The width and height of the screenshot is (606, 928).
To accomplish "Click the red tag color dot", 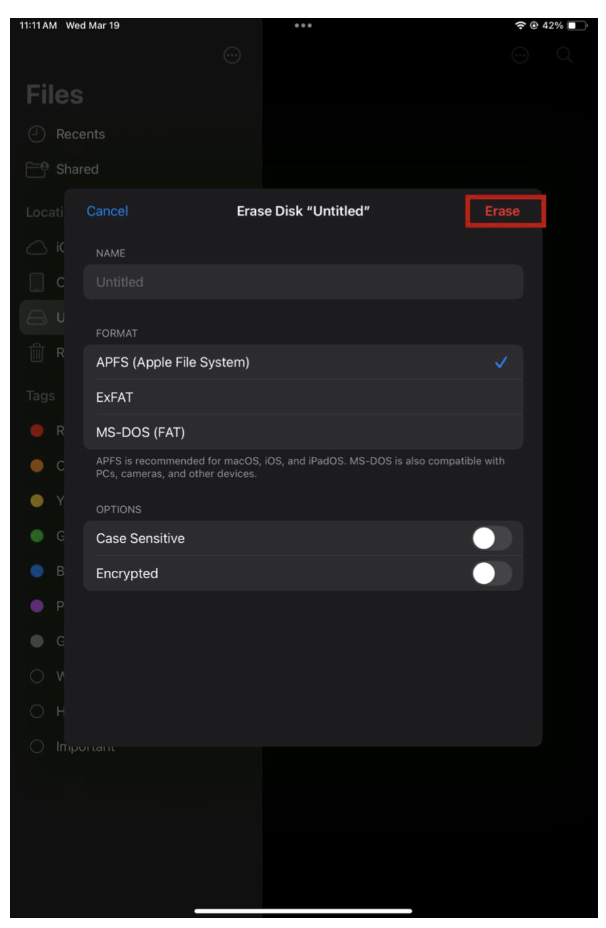I will click(x=37, y=431).
